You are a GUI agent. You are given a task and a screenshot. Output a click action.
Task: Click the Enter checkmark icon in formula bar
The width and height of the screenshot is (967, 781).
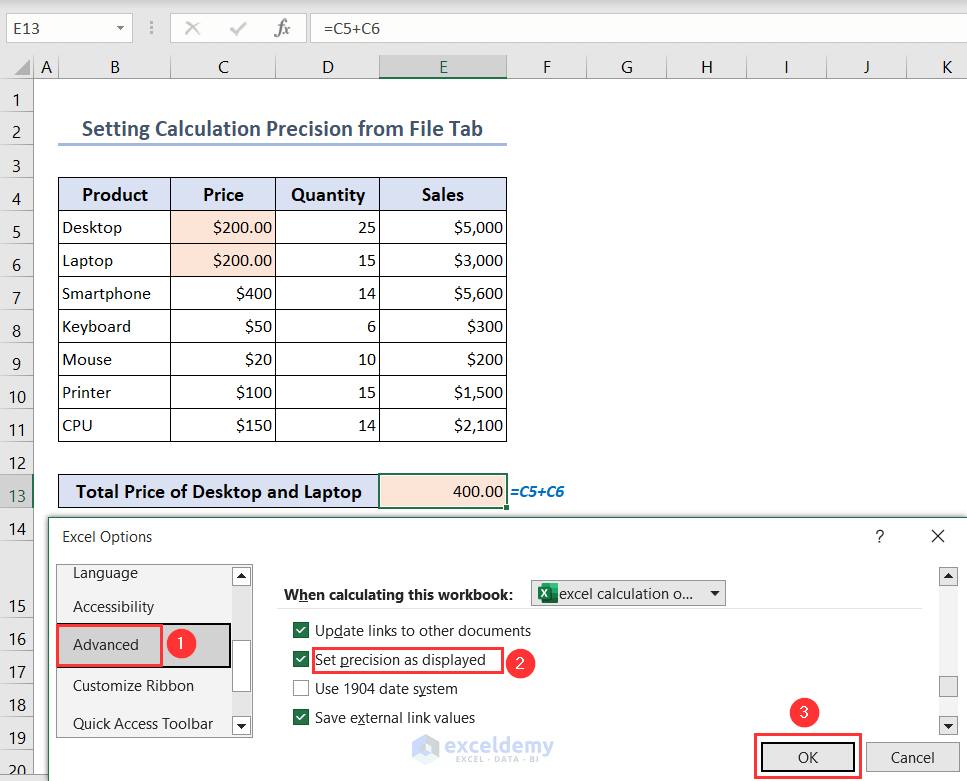point(238,29)
